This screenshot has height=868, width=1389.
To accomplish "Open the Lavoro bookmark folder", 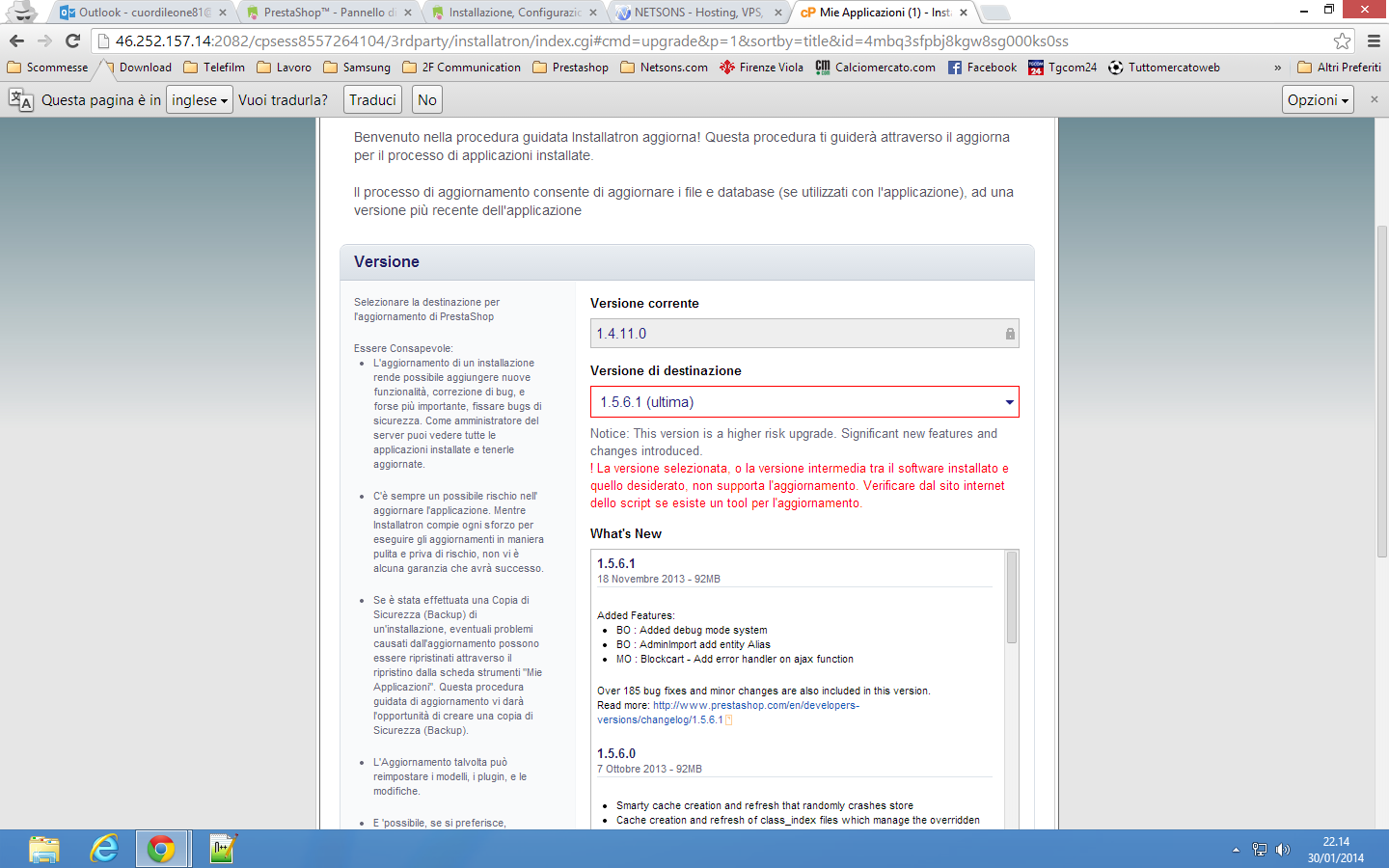I will (x=284, y=68).
